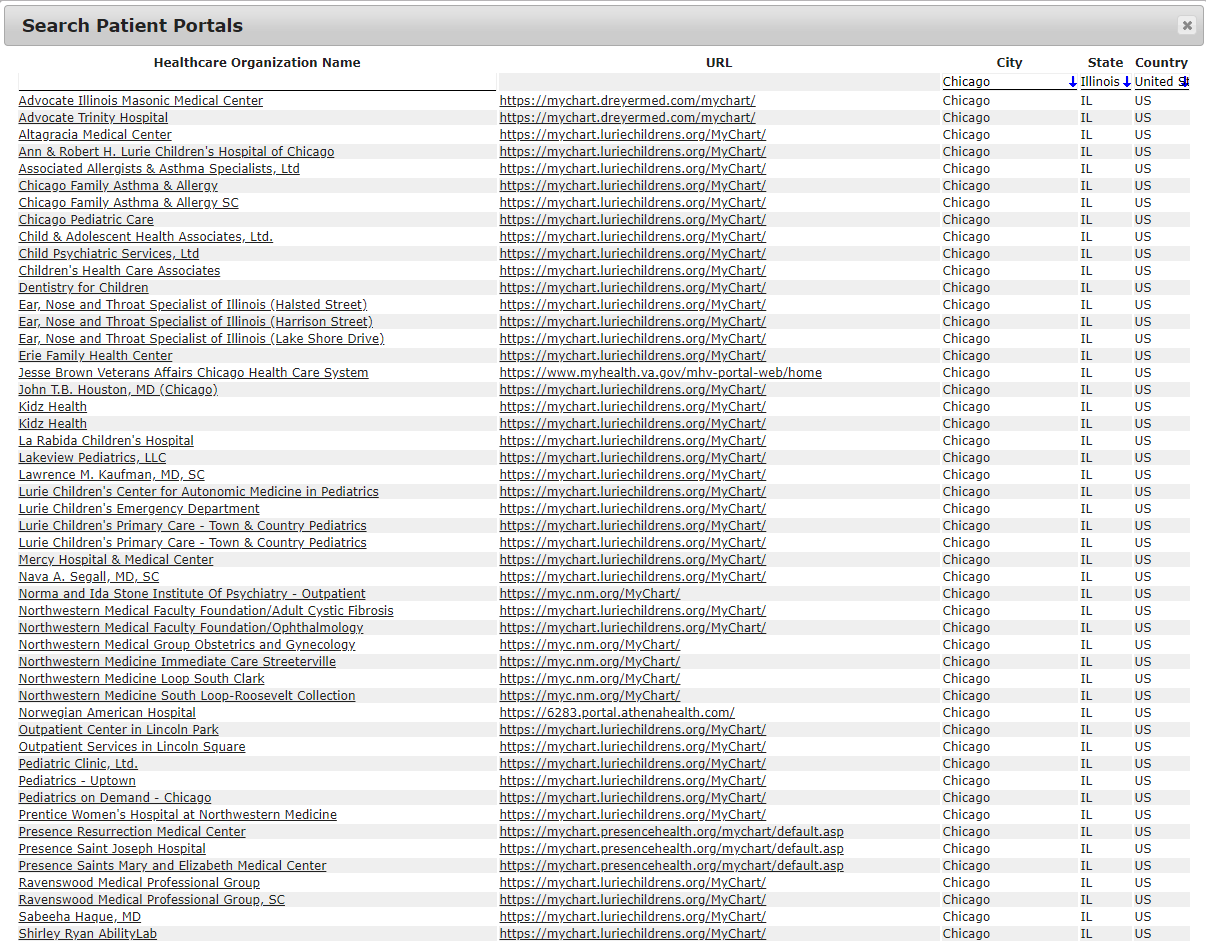Viewport: 1206px width, 943px height.
Task: Select Ravenswood Medical Professional Group, SC
Action: [x=152, y=900]
